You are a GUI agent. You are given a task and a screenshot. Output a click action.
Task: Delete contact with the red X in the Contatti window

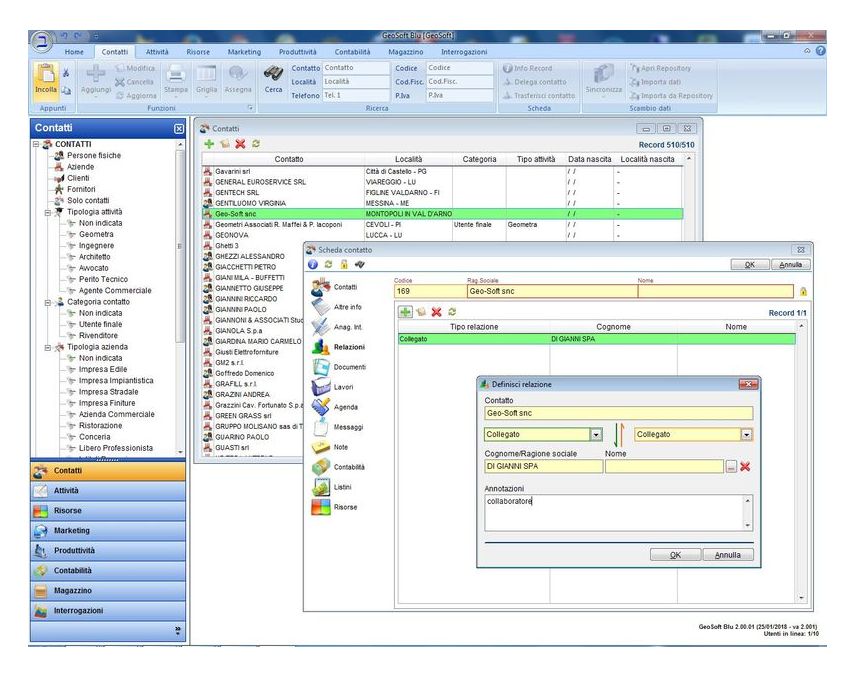coord(240,144)
